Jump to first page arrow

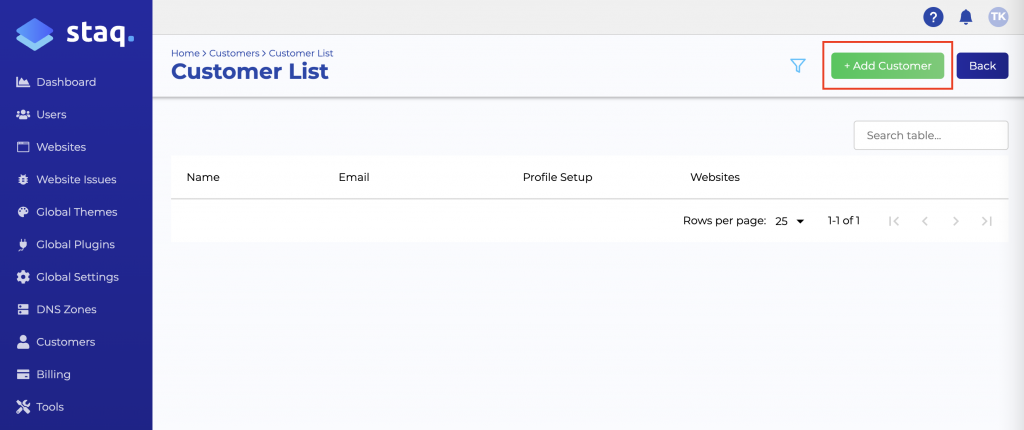coord(894,221)
